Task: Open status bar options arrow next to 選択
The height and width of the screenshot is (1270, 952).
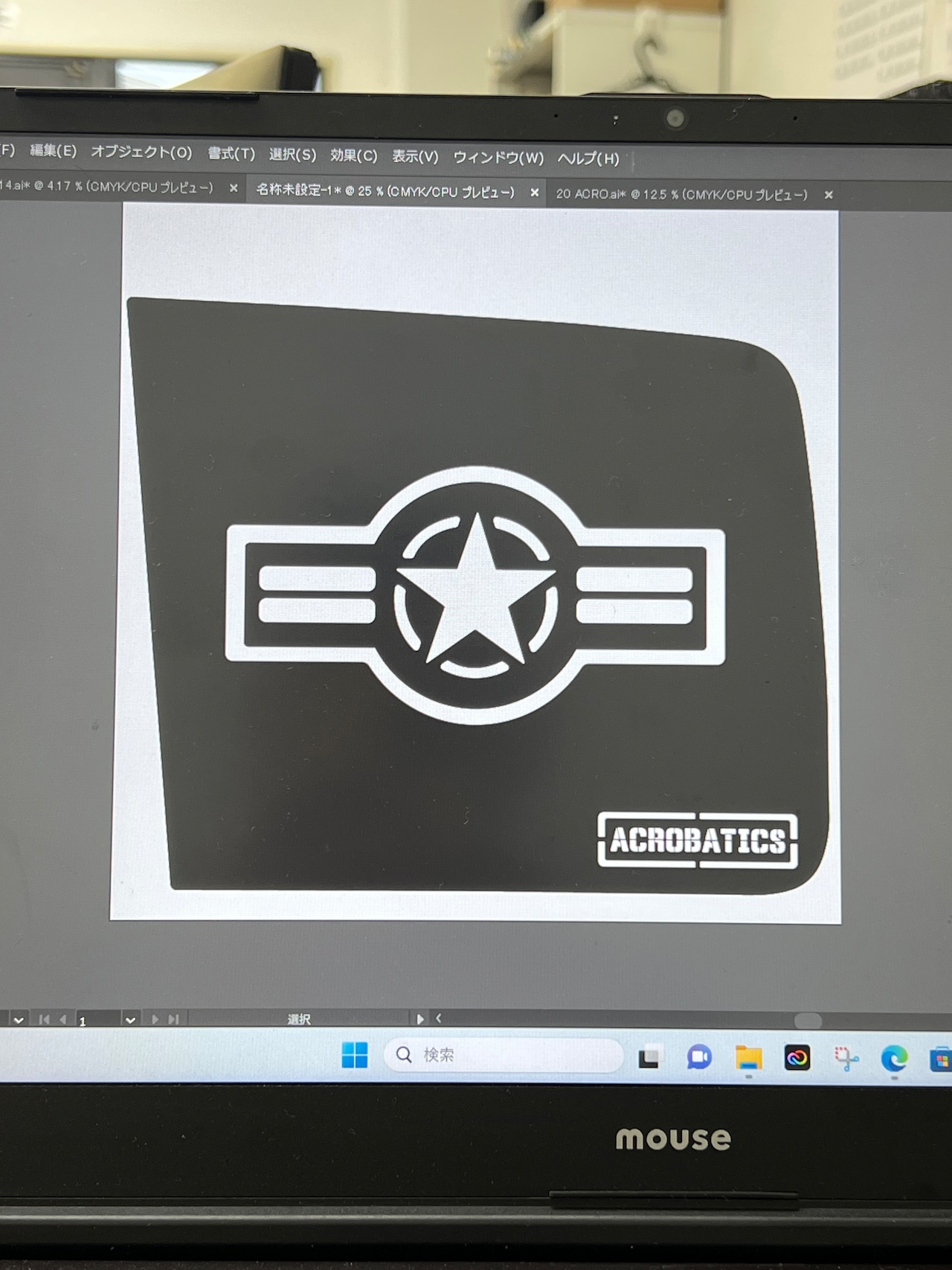Action: tap(420, 1019)
